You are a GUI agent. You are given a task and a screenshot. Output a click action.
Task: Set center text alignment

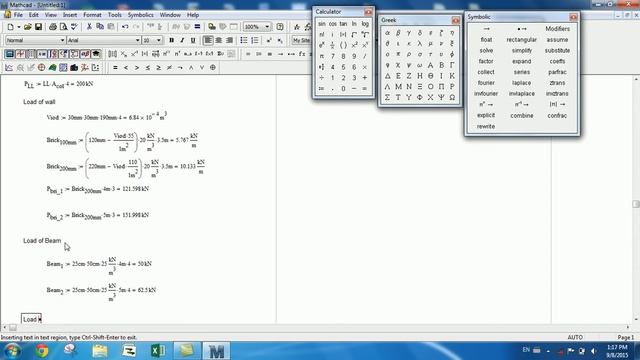click(x=218, y=40)
